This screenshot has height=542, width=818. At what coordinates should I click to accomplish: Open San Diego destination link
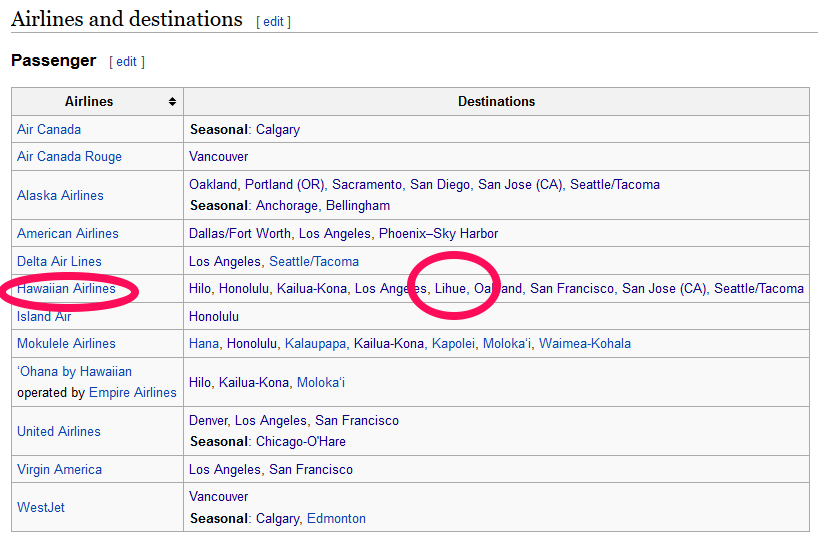pyautogui.click(x=440, y=185)
